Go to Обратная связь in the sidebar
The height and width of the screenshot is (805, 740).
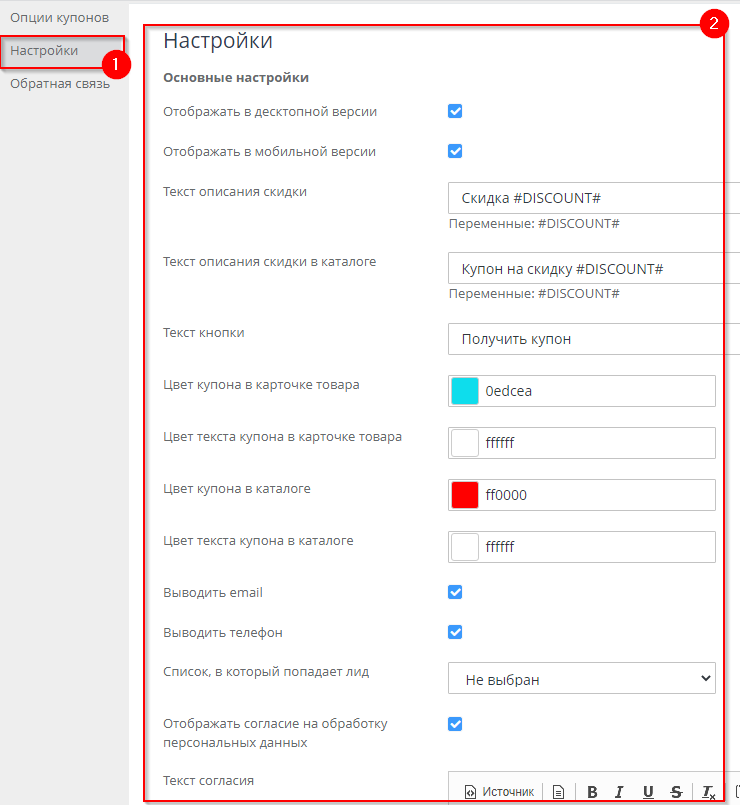(60, 83)
